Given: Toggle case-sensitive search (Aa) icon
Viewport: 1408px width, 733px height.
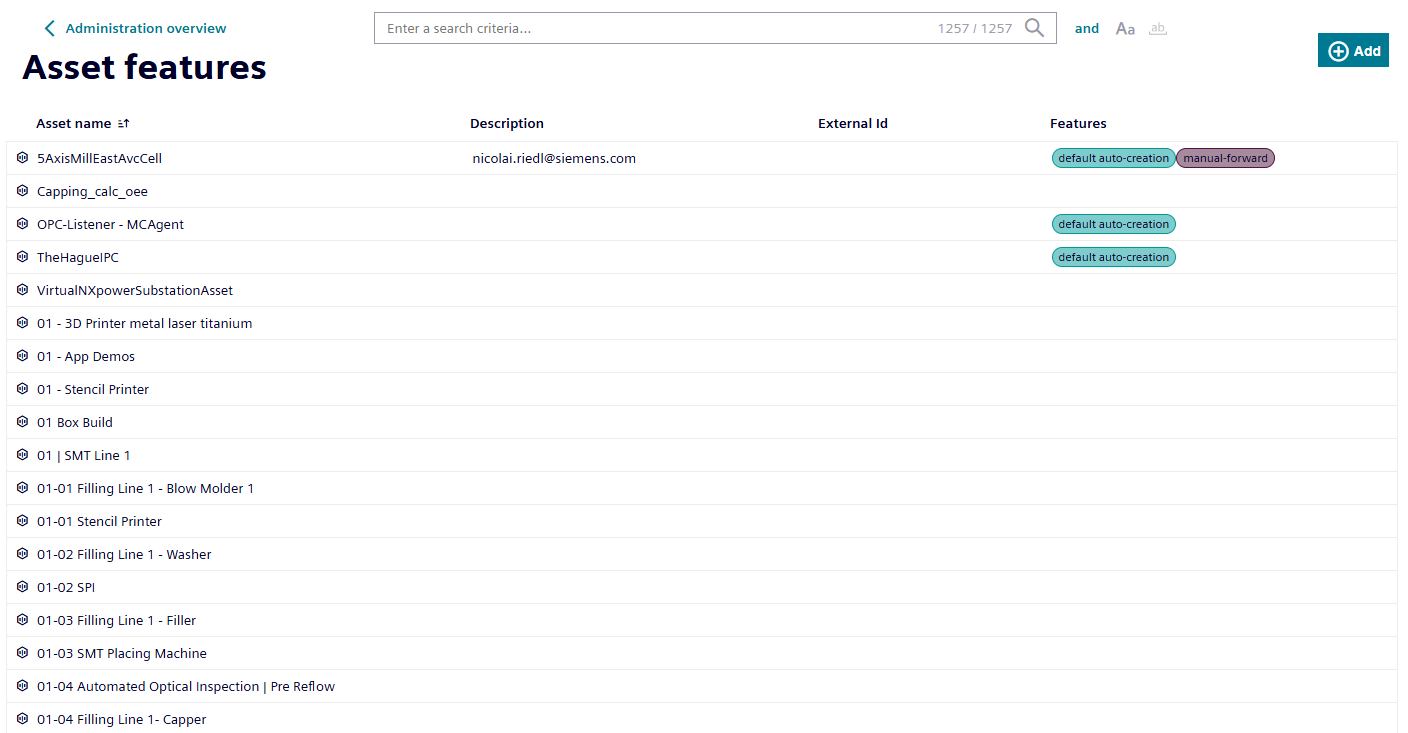Looking at the screenshot, I should click(1125, 29).
